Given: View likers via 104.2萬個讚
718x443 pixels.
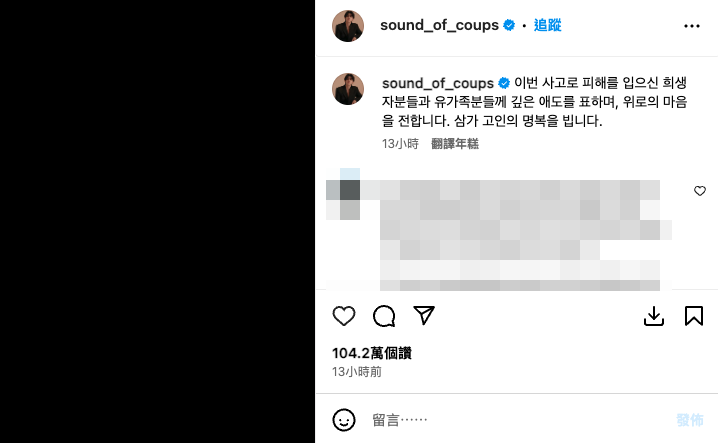Looking at the screenshot, I should point(372,353).
